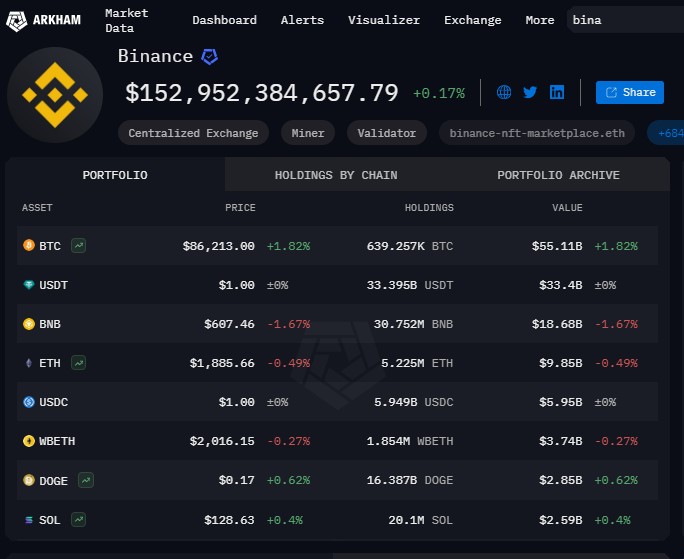Switch to PORTFOLIO ARCHIVE tab
Image resolution: width=684 pixels, height=559 pixels.
[558, 175]
